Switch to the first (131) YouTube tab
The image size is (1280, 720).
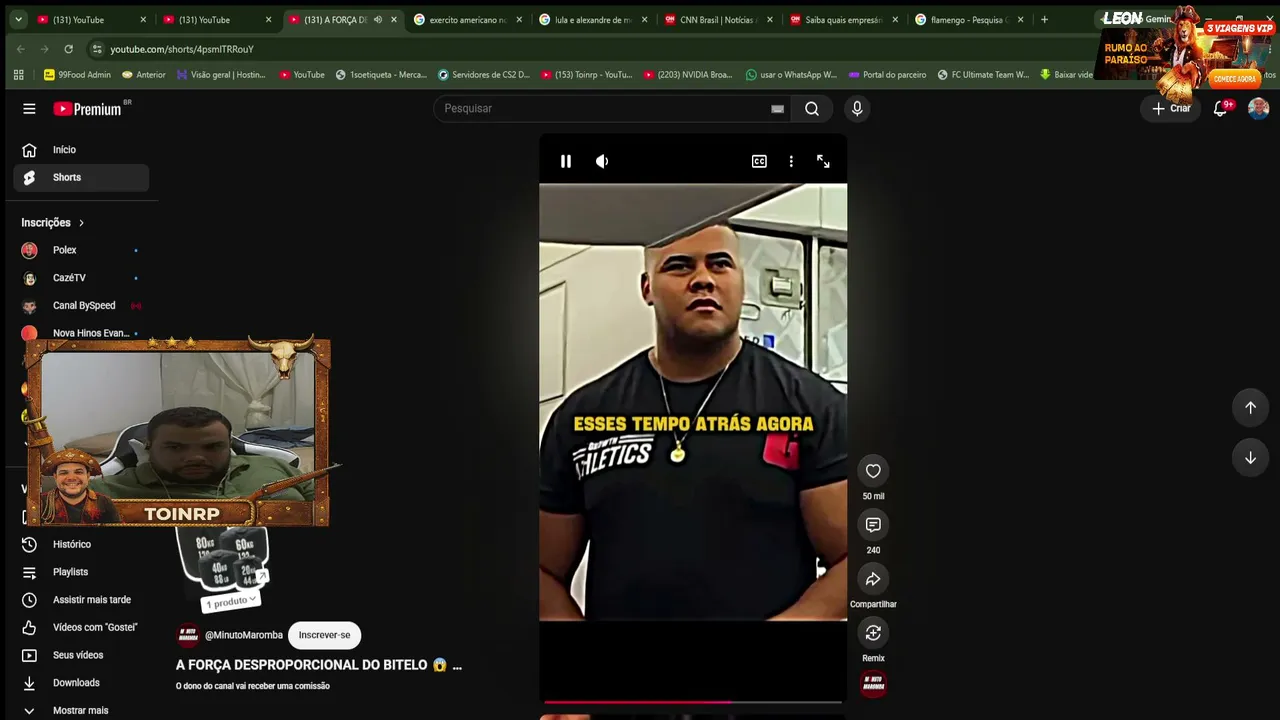(x=91, y=20)
